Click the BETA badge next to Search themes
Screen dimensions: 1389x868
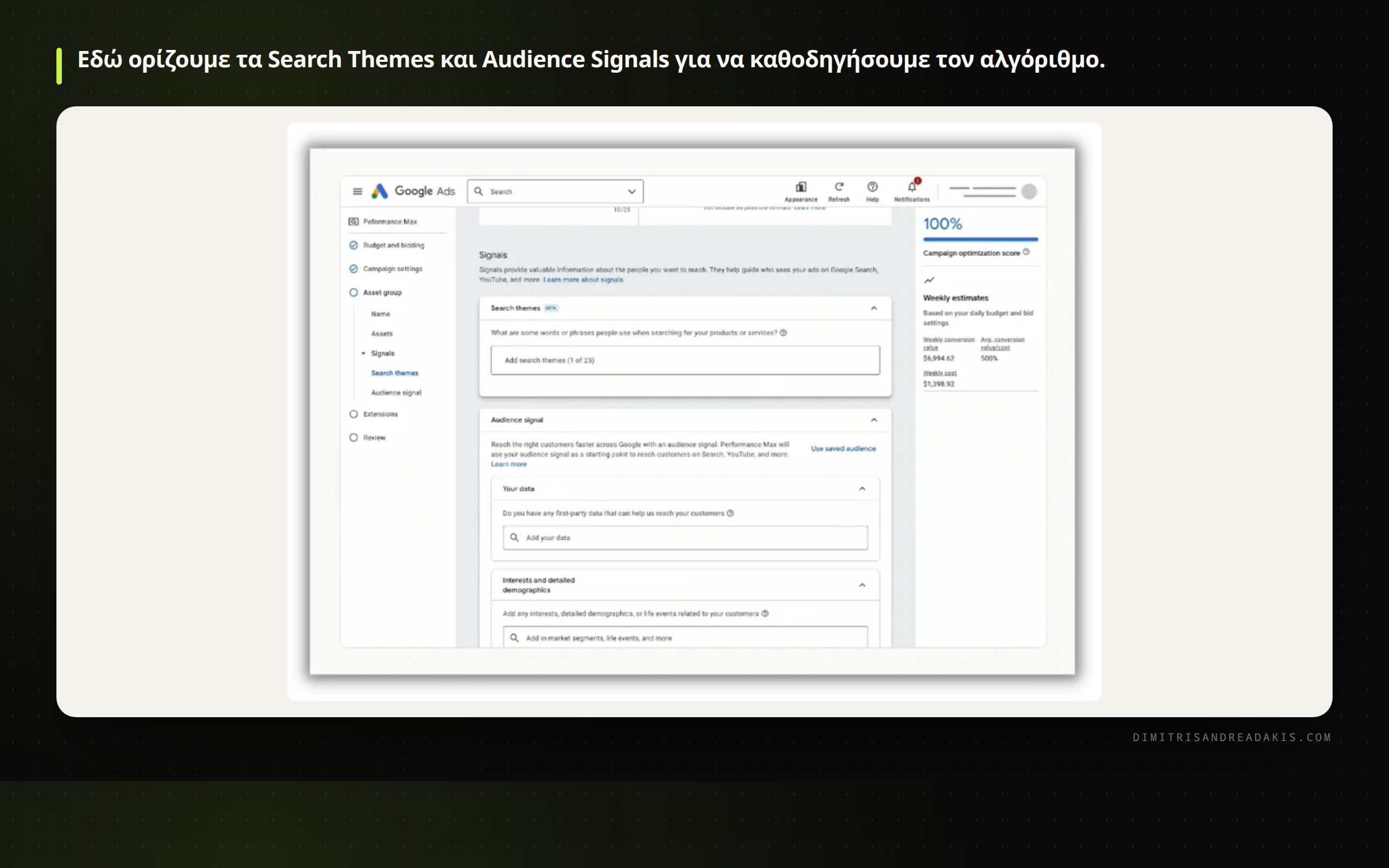[550, 308]
